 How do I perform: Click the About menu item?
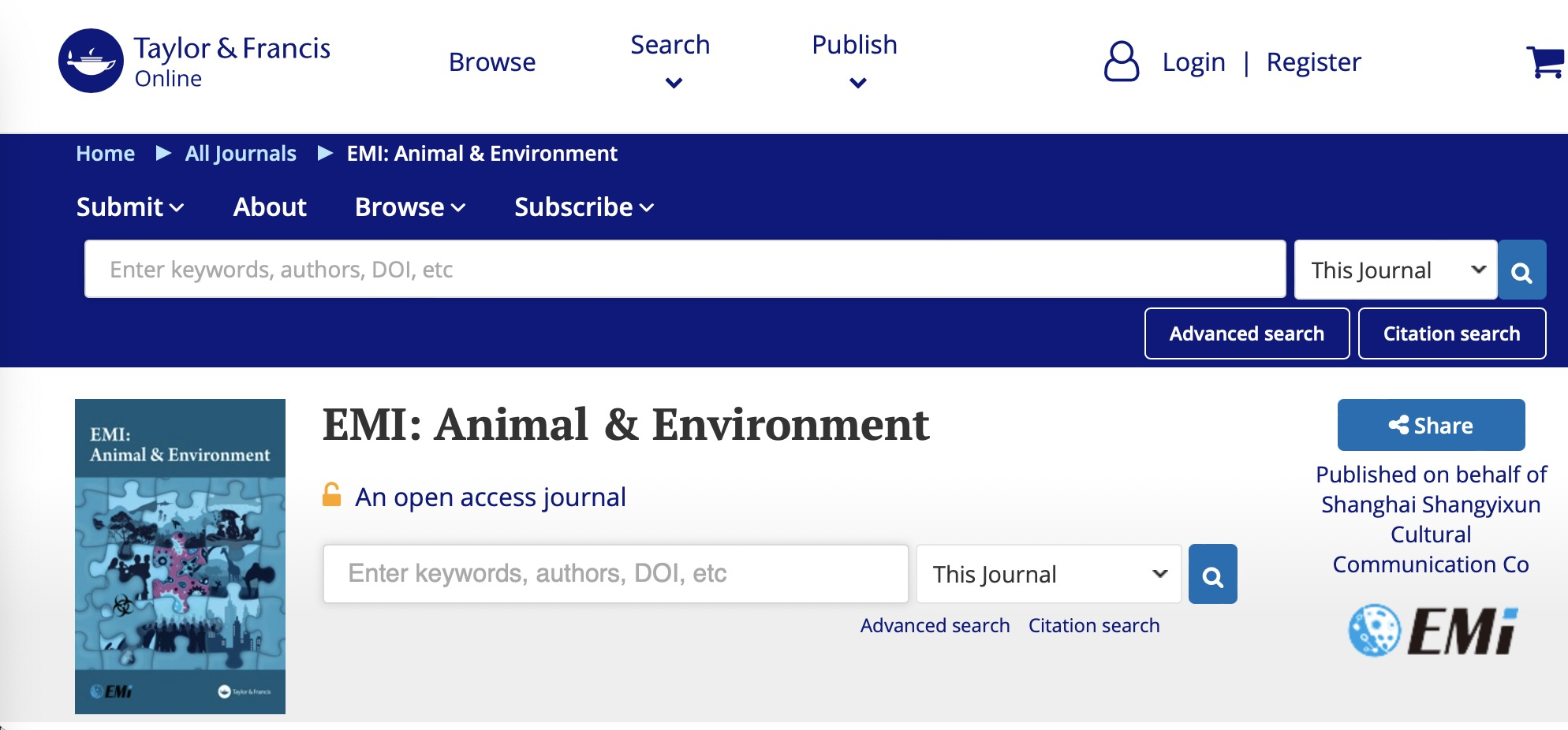(269, 207)
